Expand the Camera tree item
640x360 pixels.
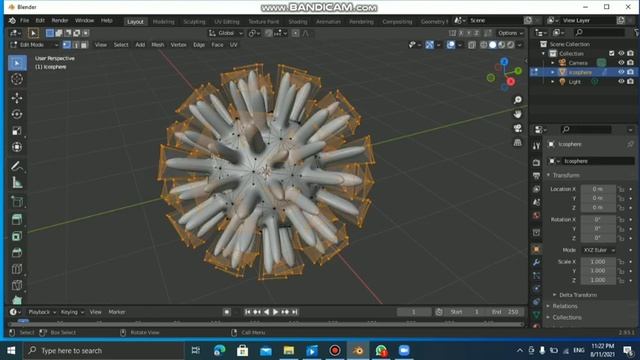tap(553, 63)
